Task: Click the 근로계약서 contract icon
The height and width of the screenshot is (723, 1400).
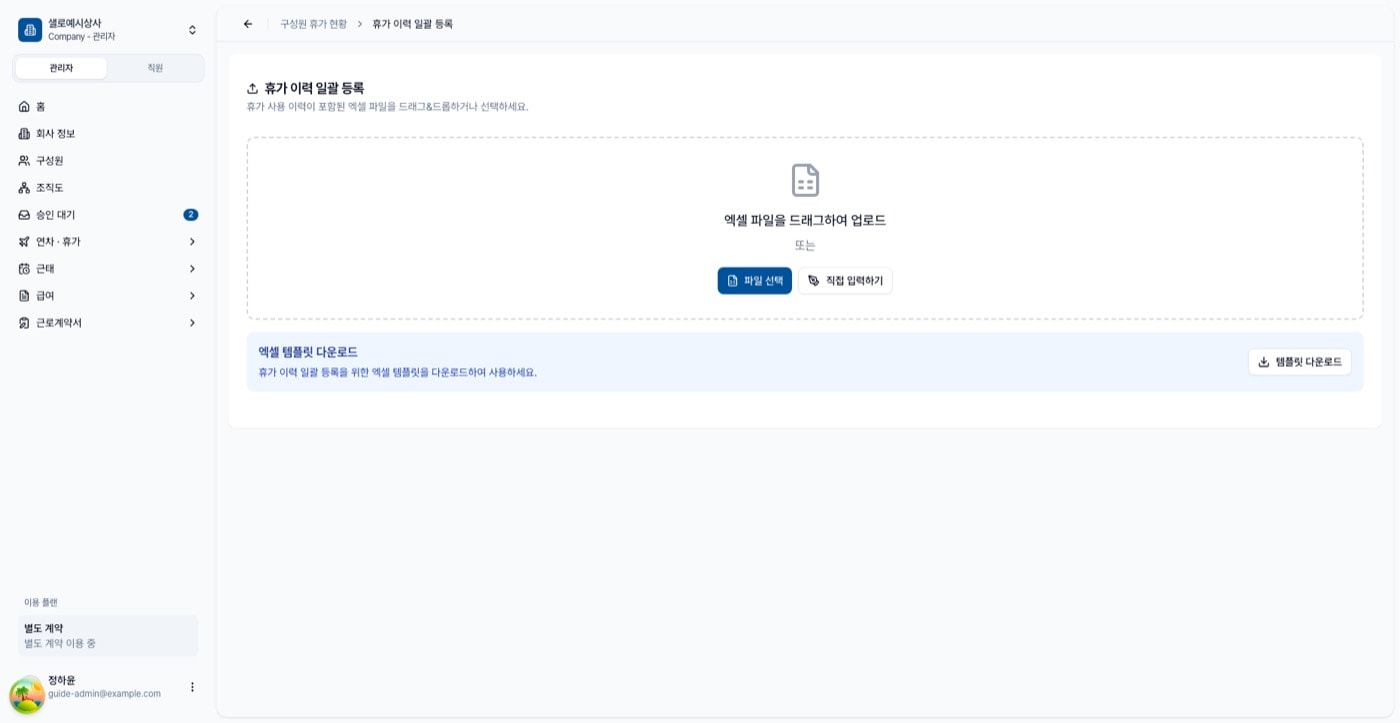Action: (x=24, y=322)
